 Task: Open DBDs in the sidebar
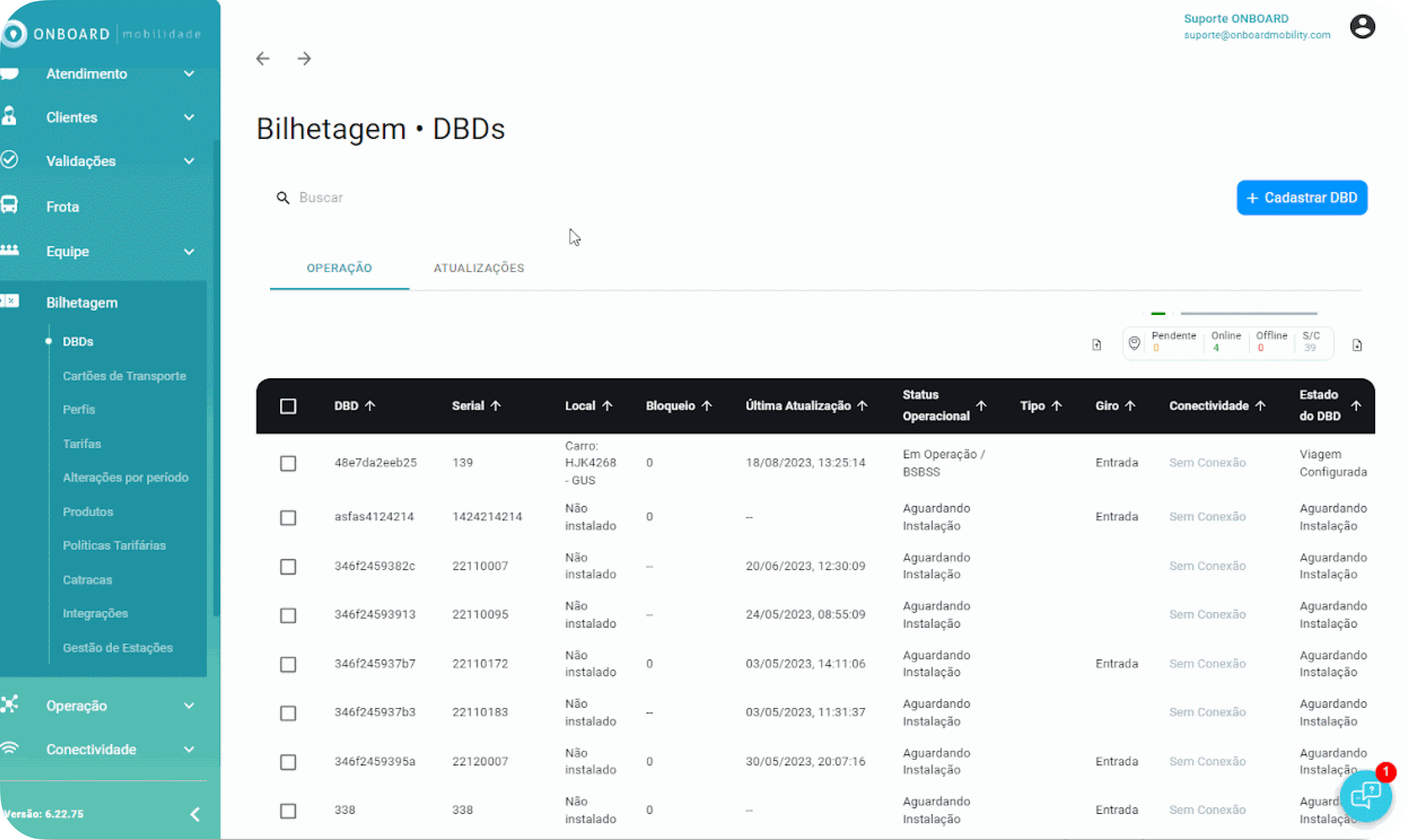[78, 341]
